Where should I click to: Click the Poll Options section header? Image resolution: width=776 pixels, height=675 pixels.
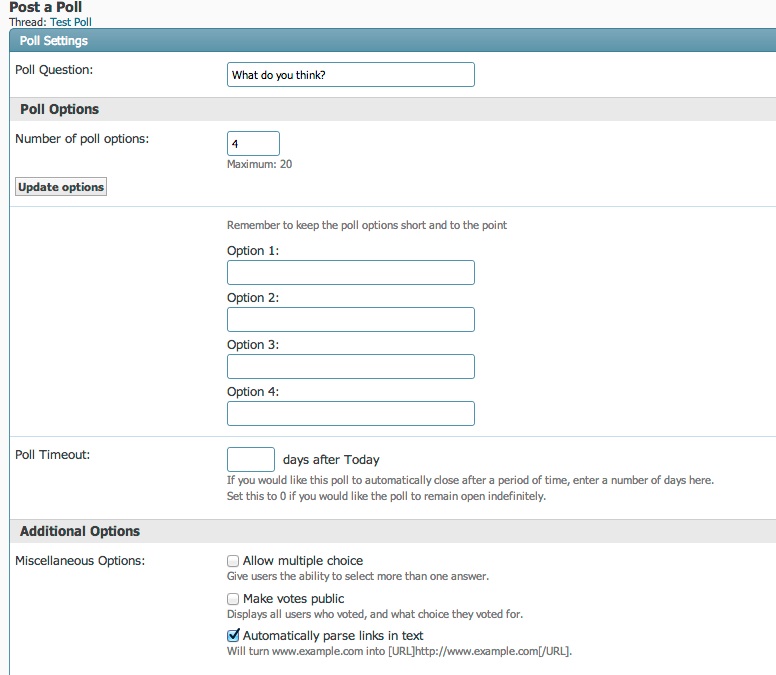point(59,109)
